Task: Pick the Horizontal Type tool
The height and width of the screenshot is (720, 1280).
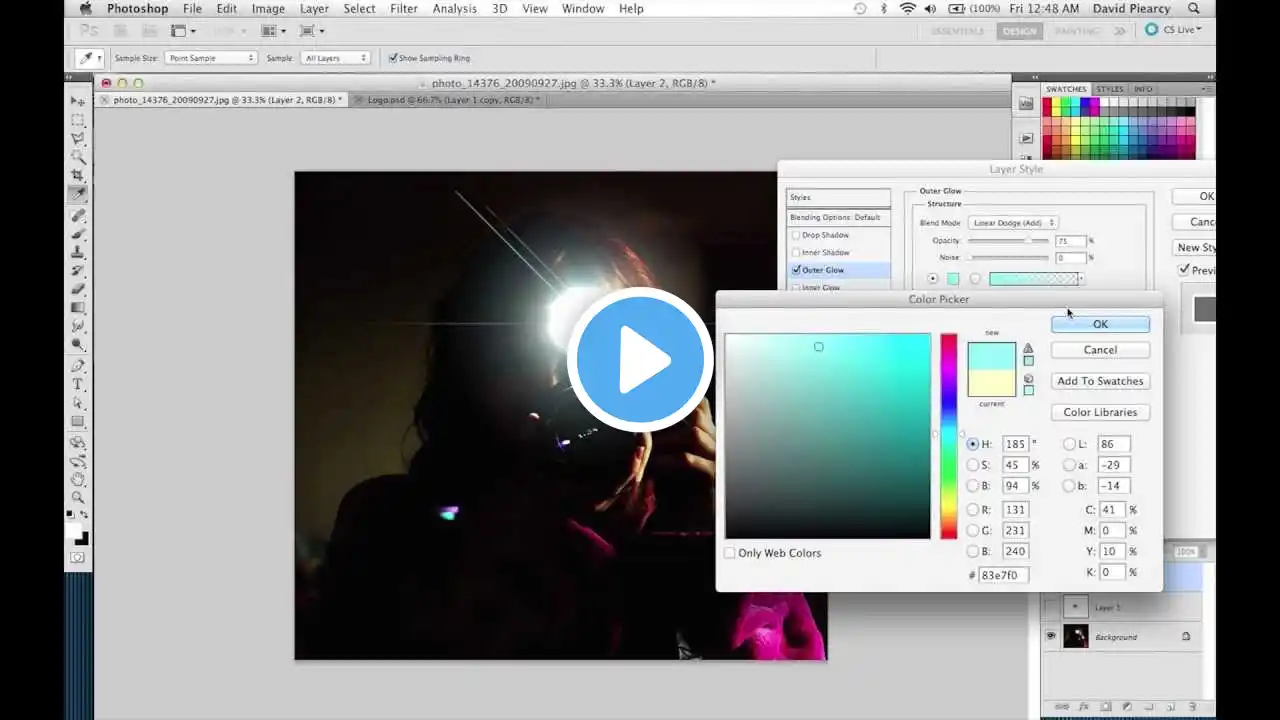Action: (78, 385)
